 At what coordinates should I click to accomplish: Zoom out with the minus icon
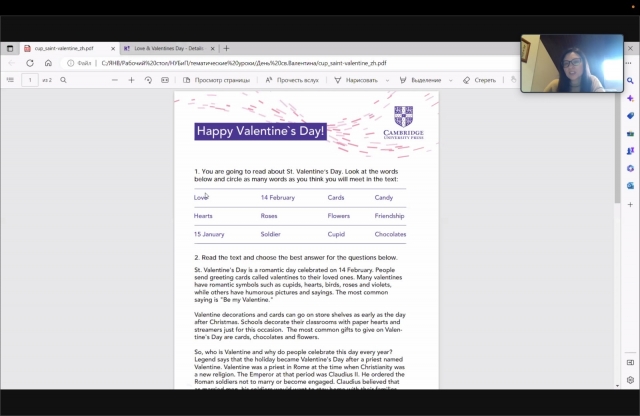113,80
